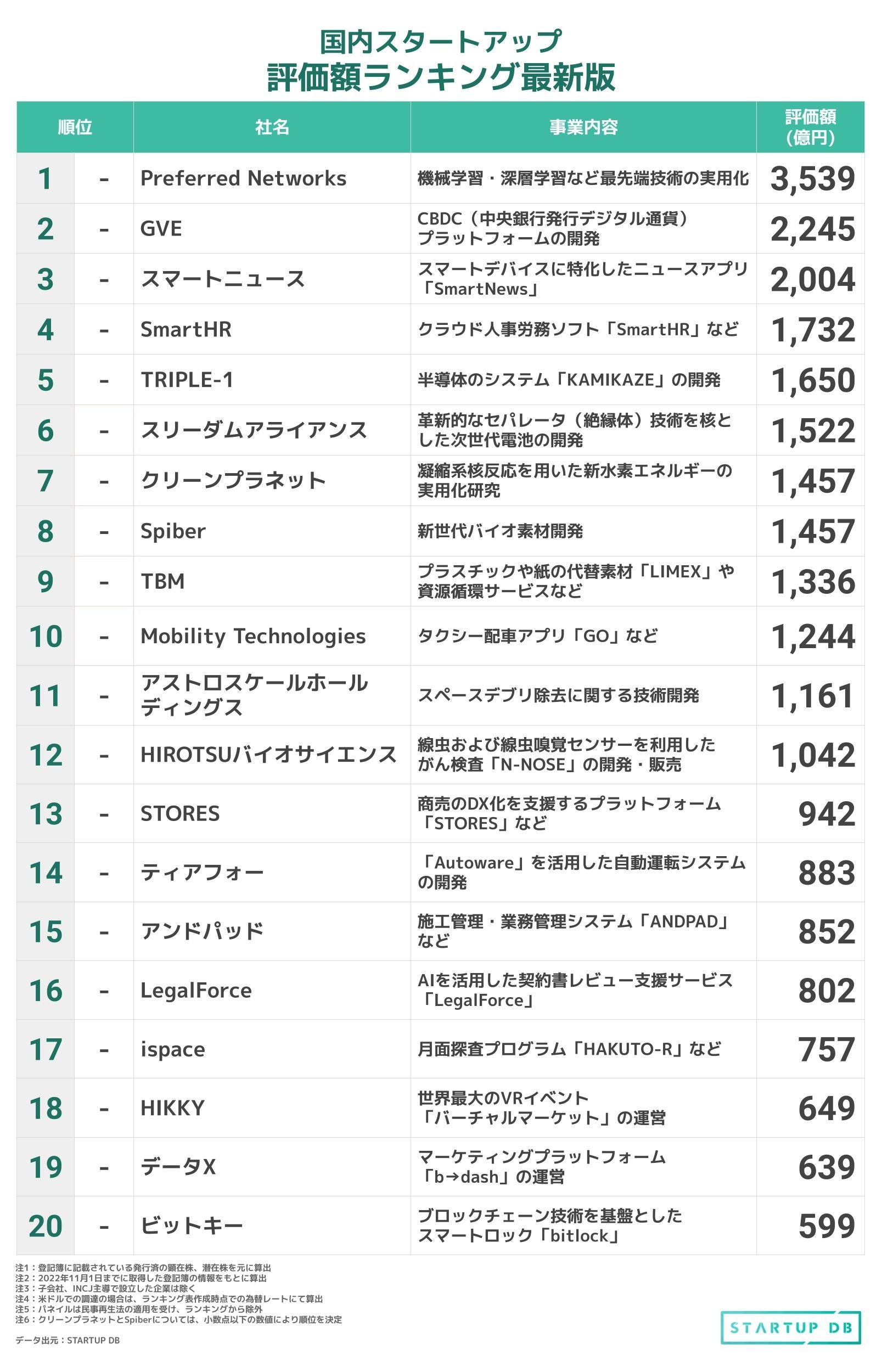Image resolution: width=882 pixels, height=1372 pixels.
Task: Select the Preferred Networks company name
Action: [243, 179]
